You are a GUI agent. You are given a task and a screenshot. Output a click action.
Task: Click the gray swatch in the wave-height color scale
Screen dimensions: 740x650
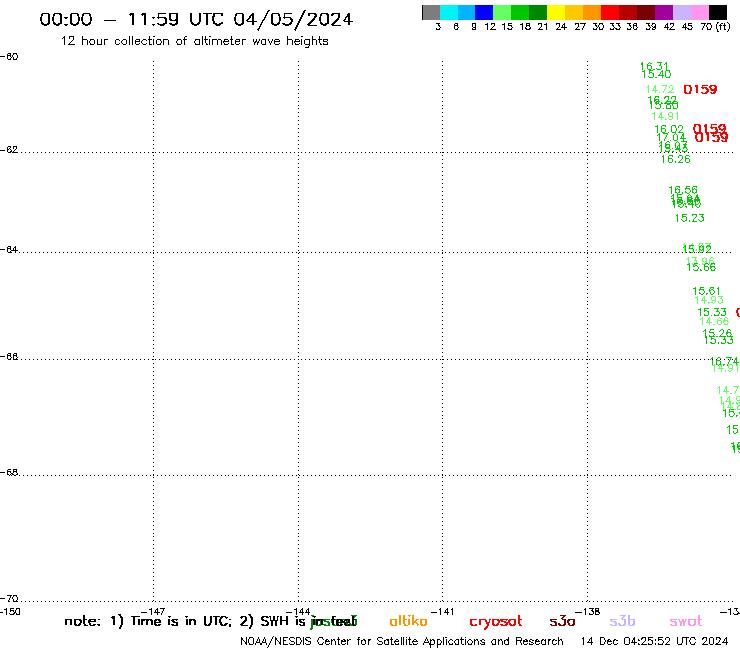431,12
